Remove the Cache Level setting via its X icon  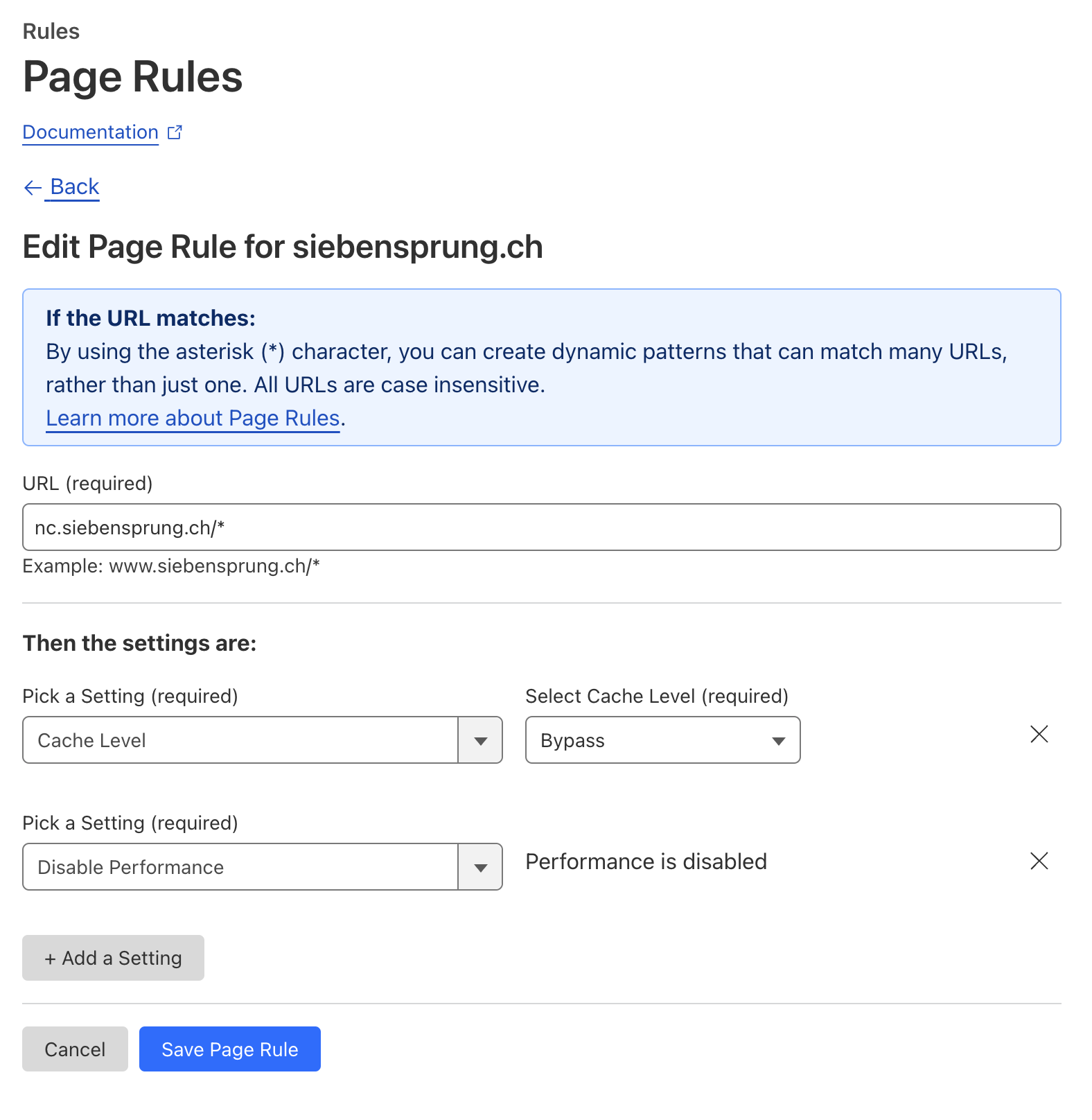1039,734
